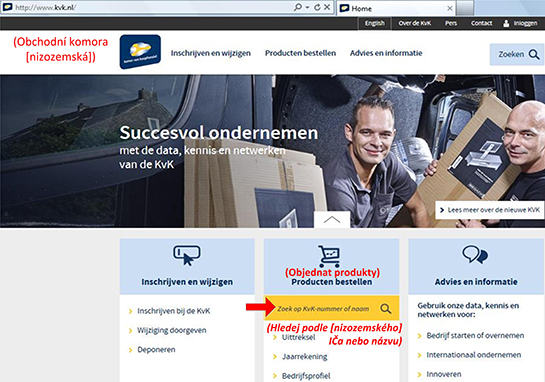The height and width of the screenshot is (382, 545).
Task: Select the Home browser tab
Action: point(396,8)
